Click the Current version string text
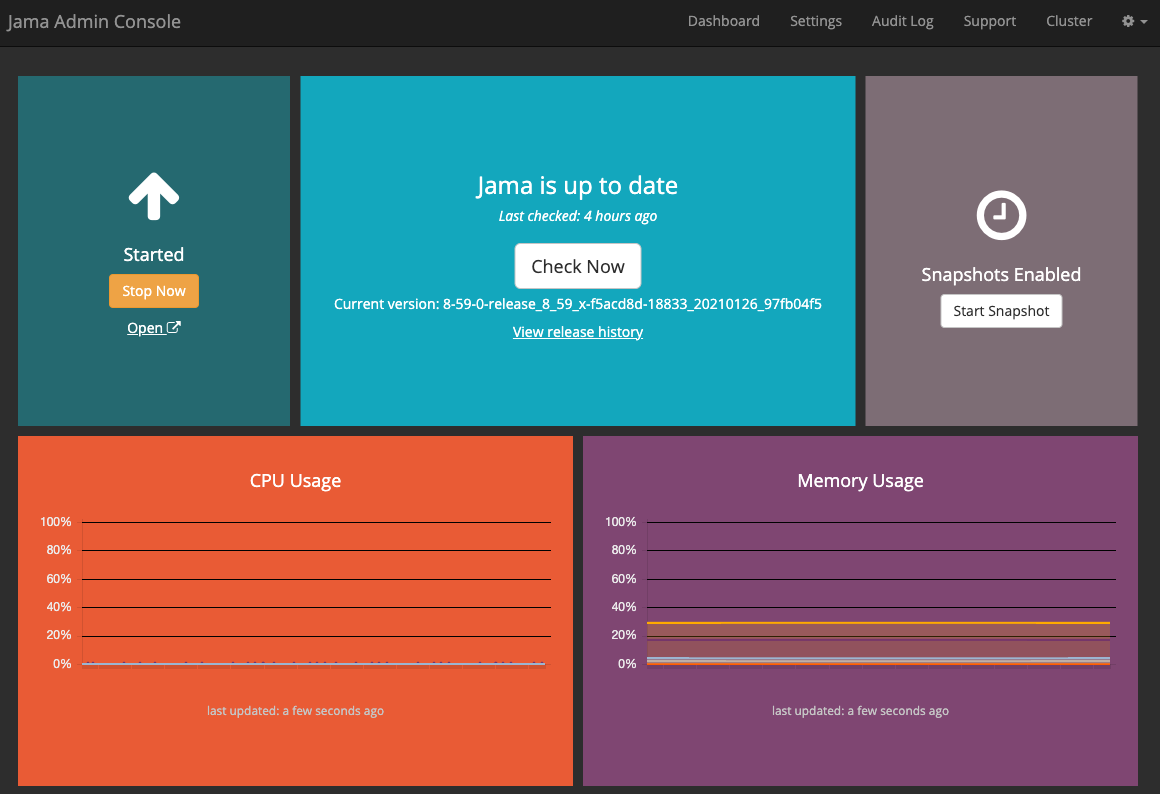The image size is (1160, 794). point(578,304)
